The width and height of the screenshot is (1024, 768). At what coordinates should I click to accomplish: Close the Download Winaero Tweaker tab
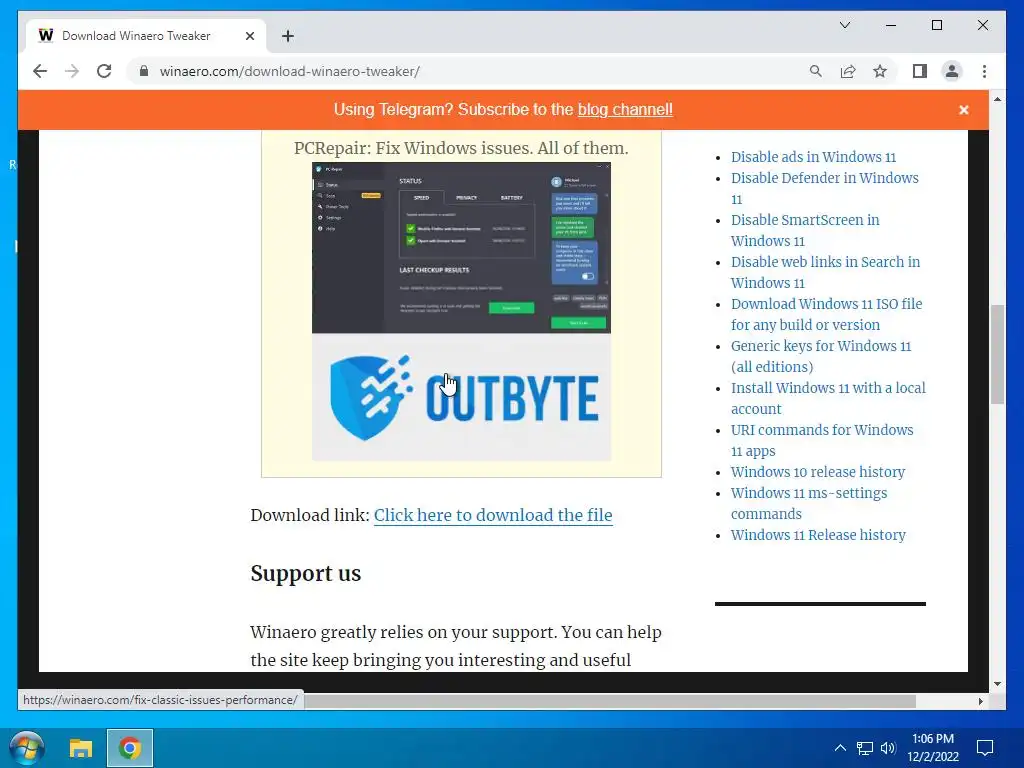(249, 36)
